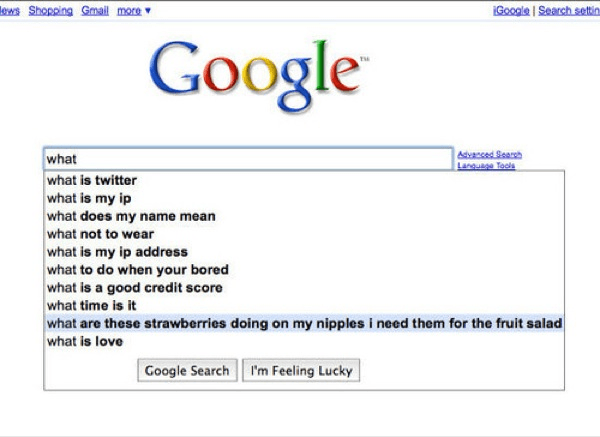Open iGoogle link
This screenshot has width=600, height=437.
[x=511, y=11]
